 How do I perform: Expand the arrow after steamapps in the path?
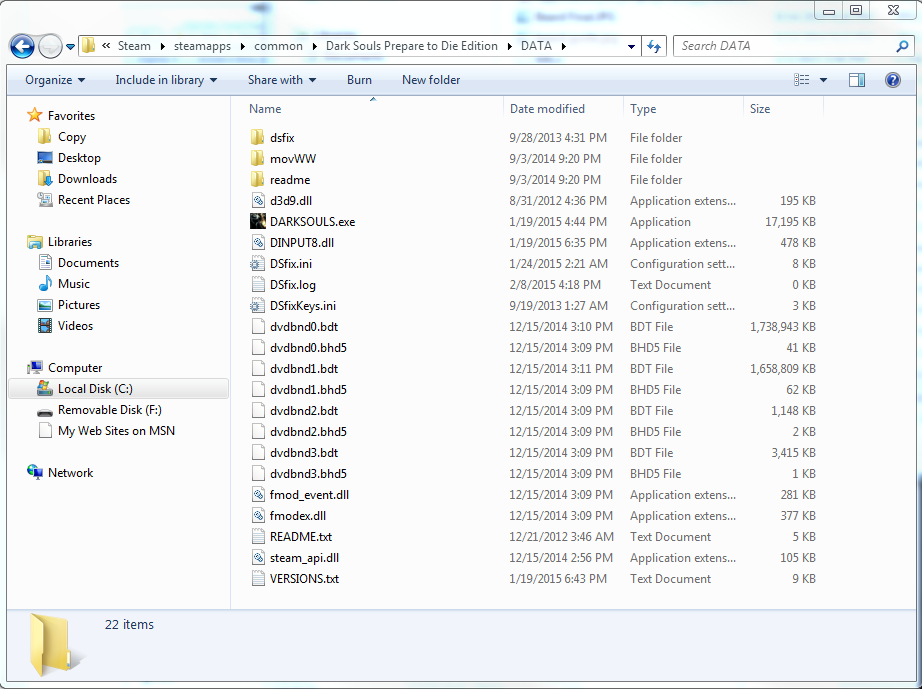(242, 46)
